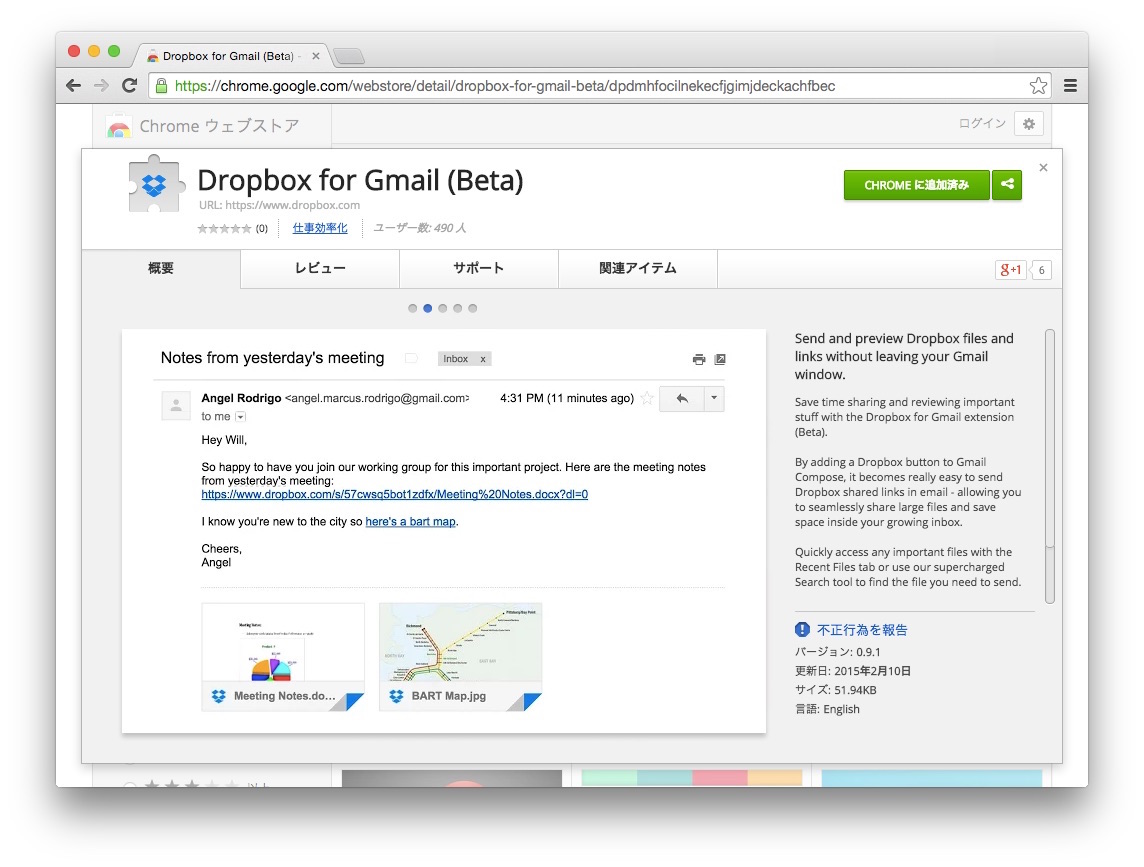Click the '更新日: 2015年2月10日' text
Screen dimensions: 1144x867
(x=853, y=671)
